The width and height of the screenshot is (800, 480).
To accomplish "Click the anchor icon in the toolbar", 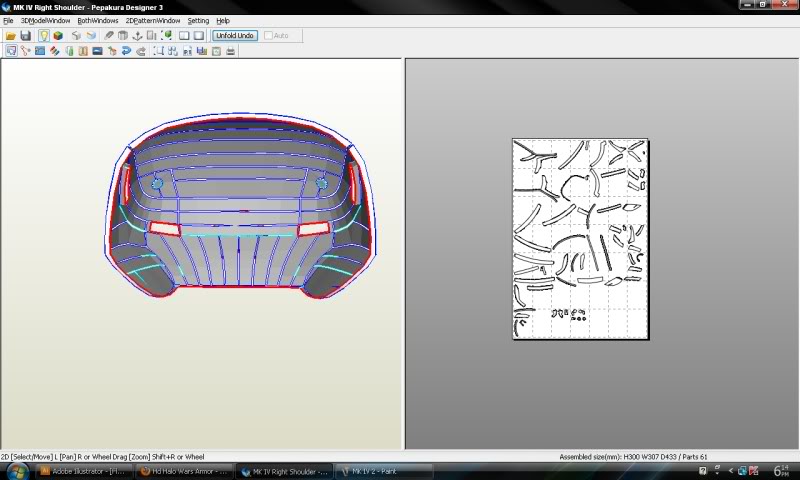I will tap(137, 36).
